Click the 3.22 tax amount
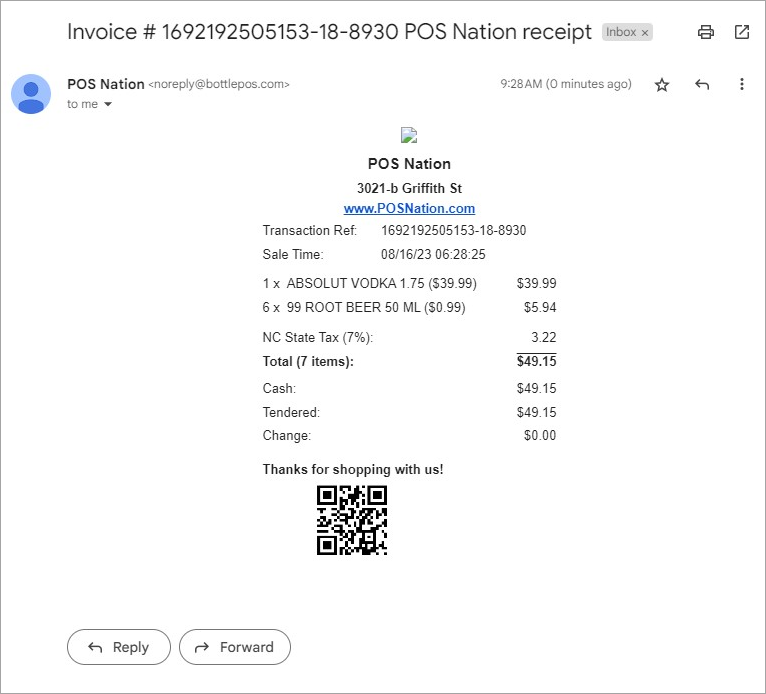This screenshot has width=766, height=694. [x=544, y=337]
